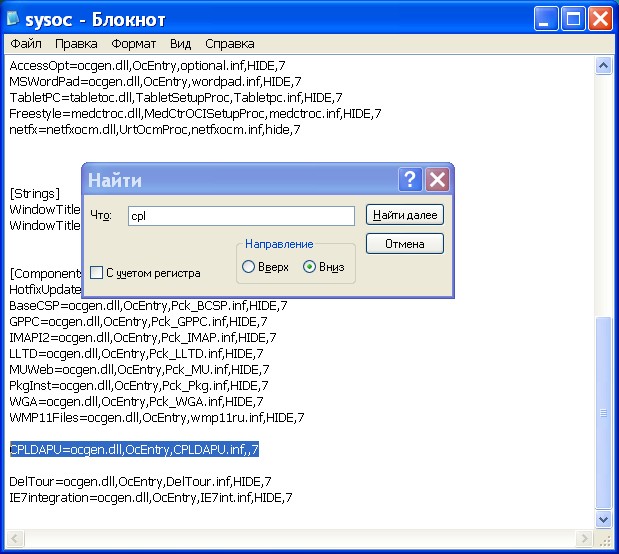Click the netfx=netfxocm.dll line
619x554 pixels.
[x=155, y=130]
